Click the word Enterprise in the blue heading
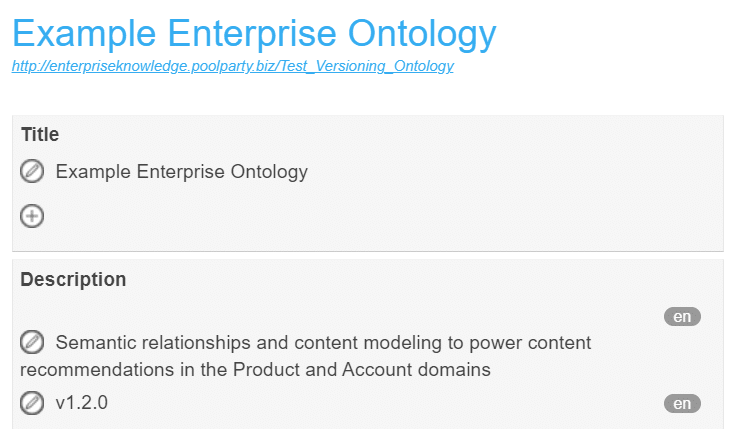Image resolution: width=730 pixels, height=429 pixels. point(252,34)
